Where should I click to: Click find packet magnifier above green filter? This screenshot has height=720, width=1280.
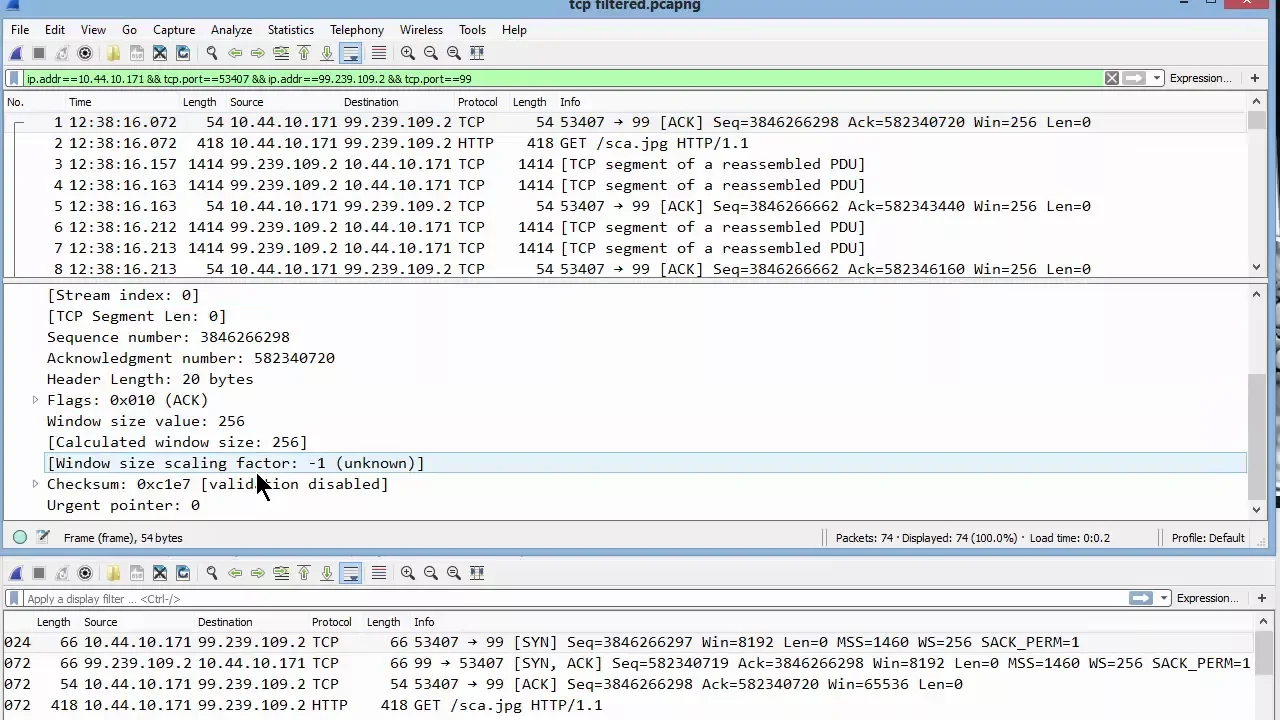point(211,53)
